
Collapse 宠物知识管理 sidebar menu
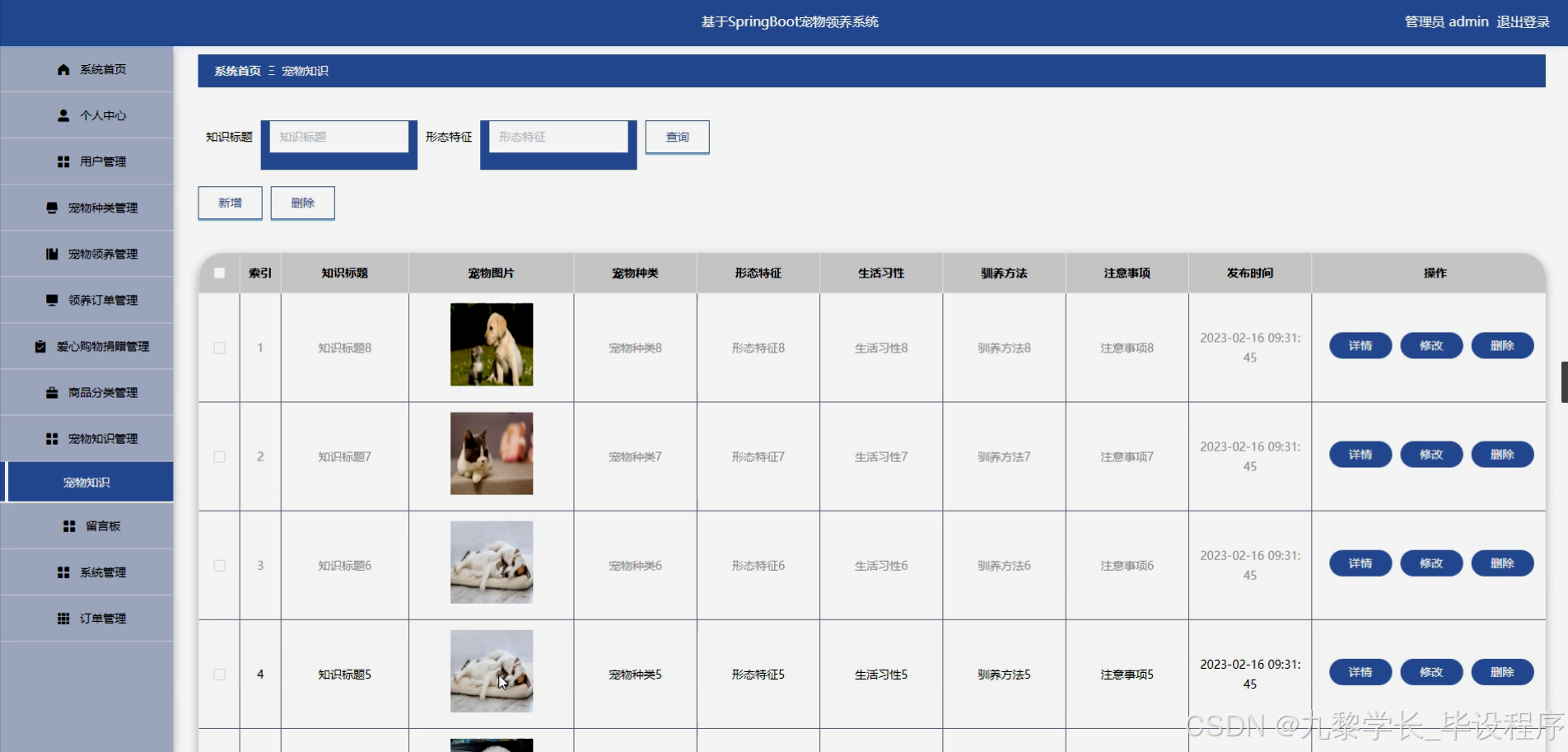click(86, 438)
